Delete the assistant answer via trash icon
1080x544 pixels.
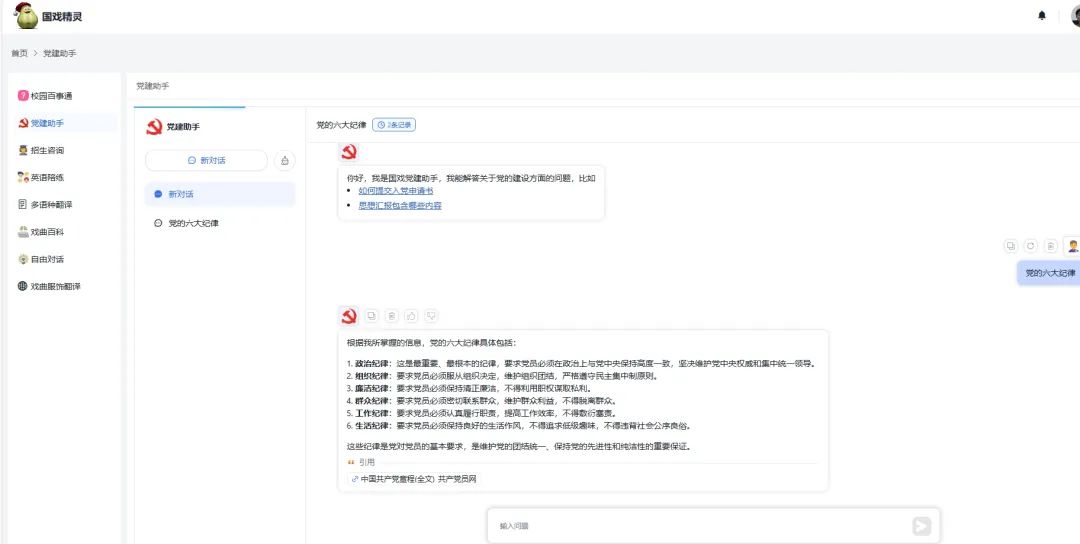[391, 316]
